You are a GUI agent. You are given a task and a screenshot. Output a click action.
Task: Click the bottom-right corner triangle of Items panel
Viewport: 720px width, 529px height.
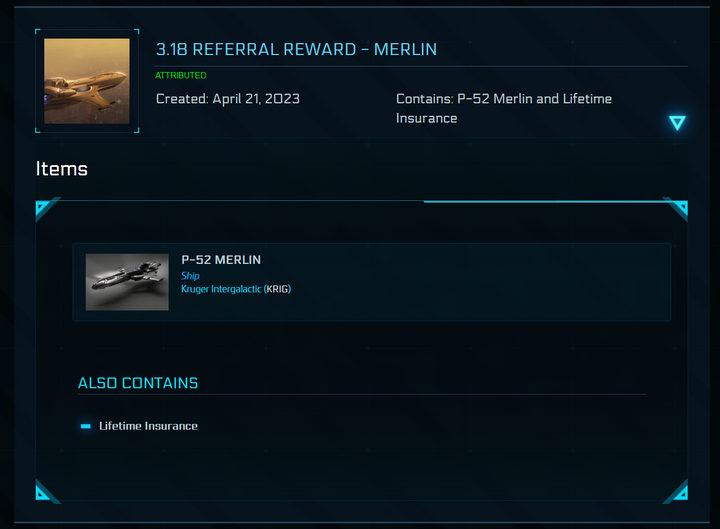(680, 491)
